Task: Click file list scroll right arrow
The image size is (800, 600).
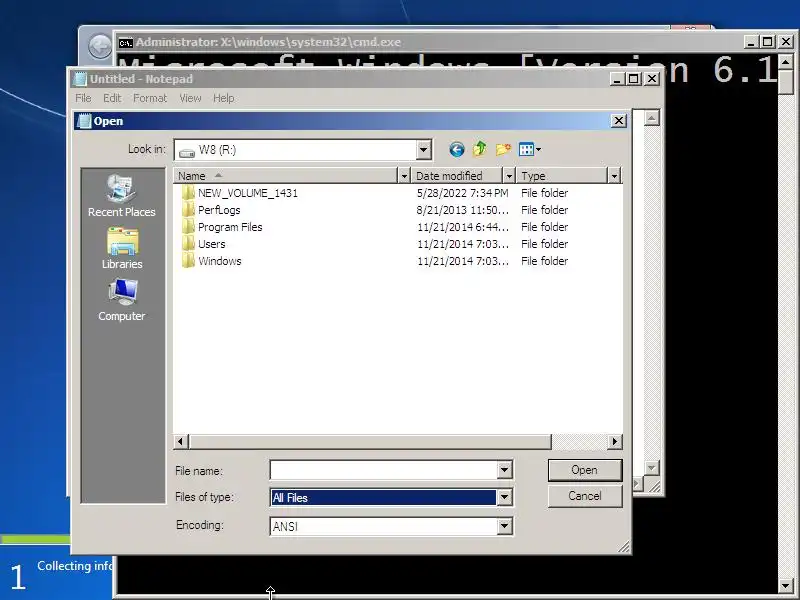Action: [614, 441]
